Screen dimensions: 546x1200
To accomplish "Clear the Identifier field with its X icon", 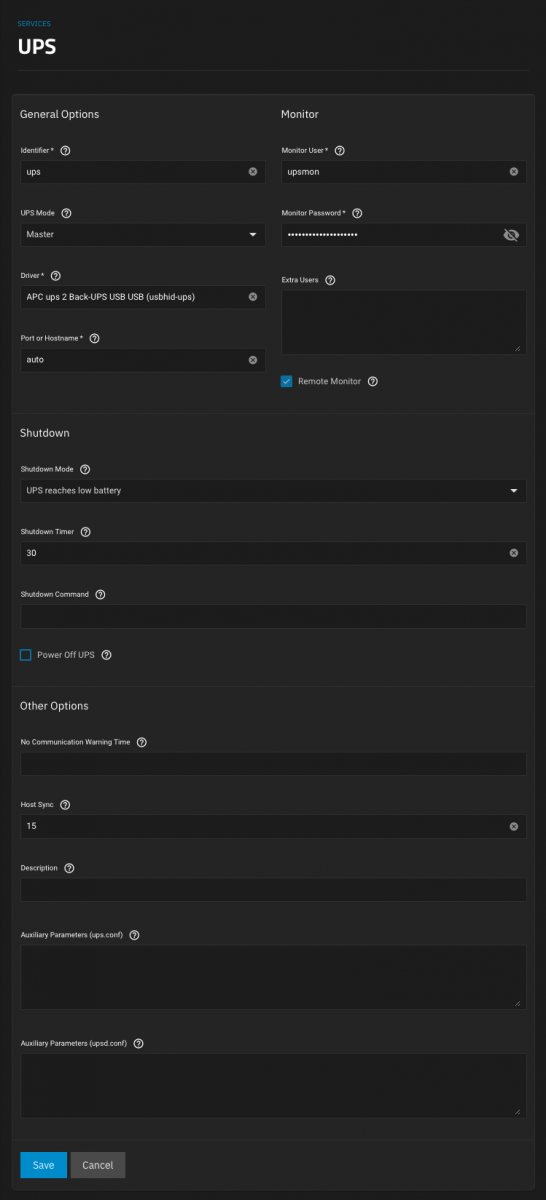I will [x=253, y=172].
